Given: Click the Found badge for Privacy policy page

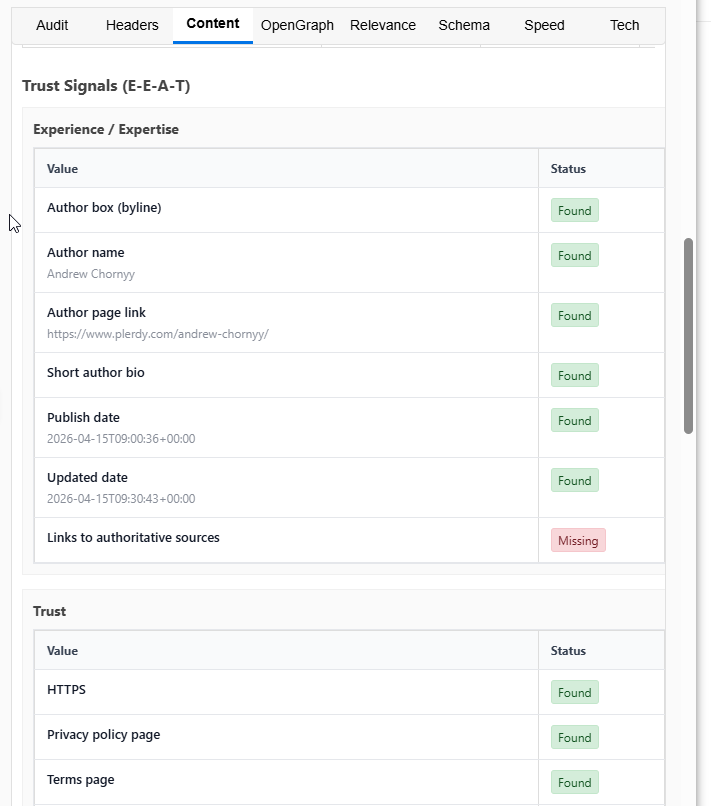Looking at the screenshot, I should click(x=574, y=738).
